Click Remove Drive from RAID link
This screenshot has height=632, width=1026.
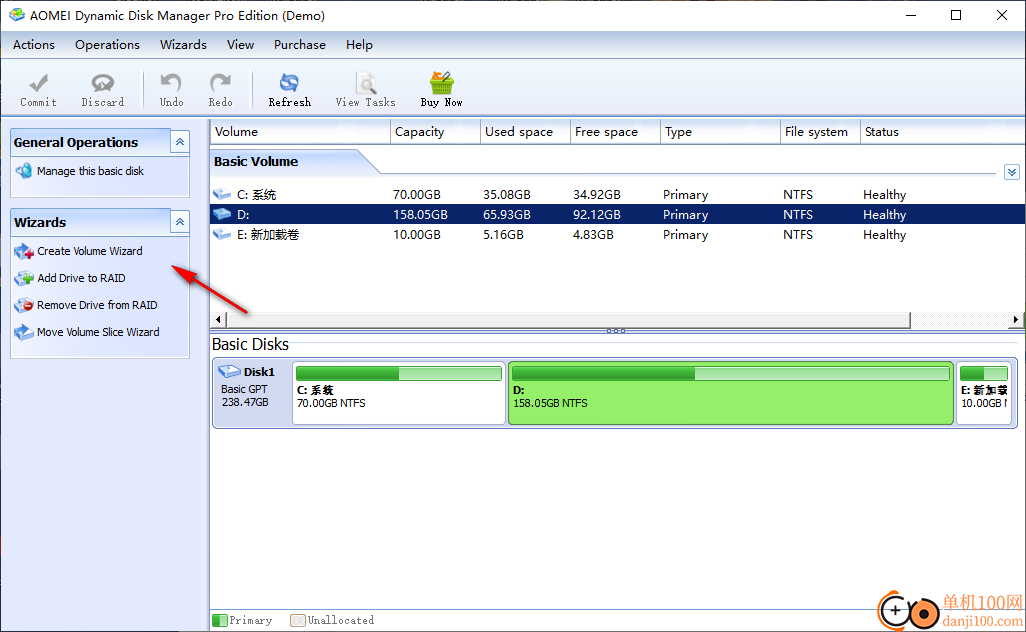pos(97,305)
